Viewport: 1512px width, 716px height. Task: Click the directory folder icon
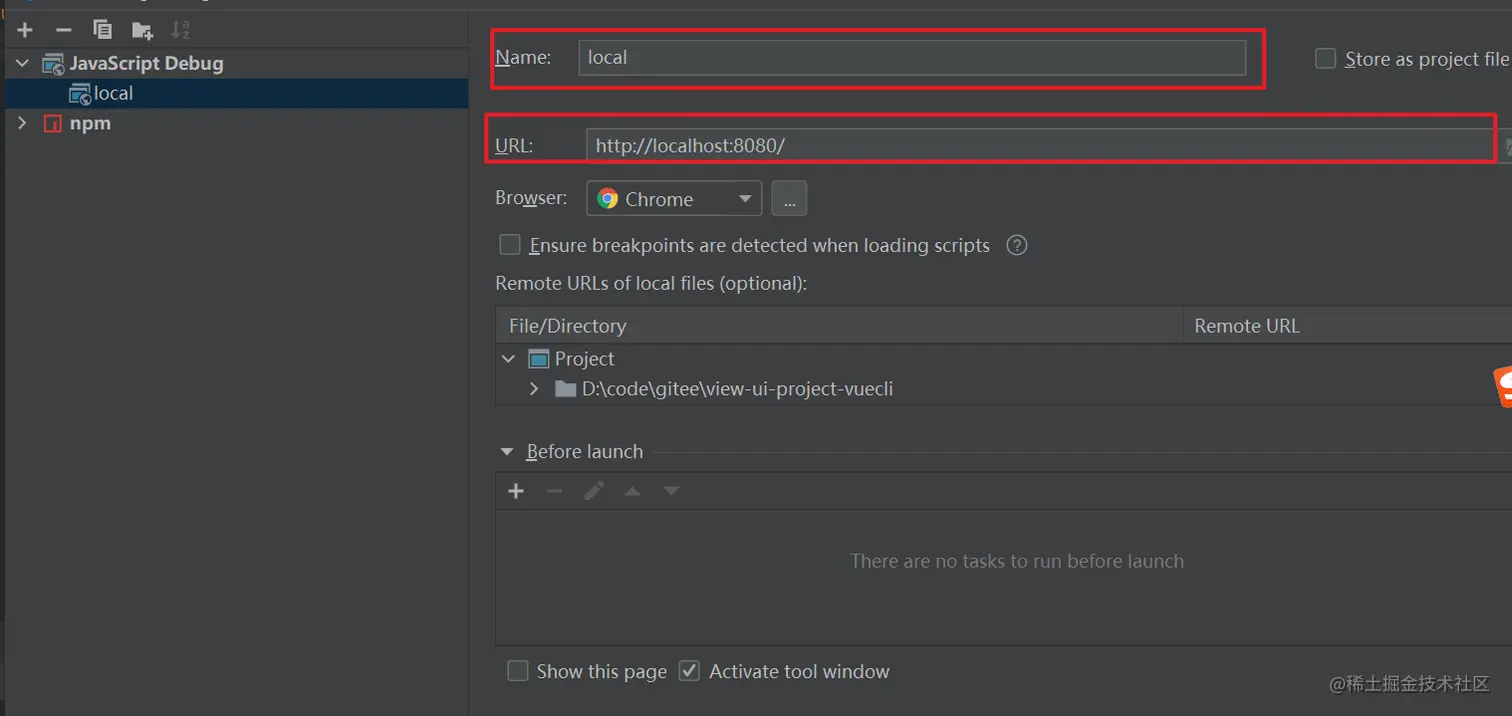pyautogui.click(x=565, y=389)
